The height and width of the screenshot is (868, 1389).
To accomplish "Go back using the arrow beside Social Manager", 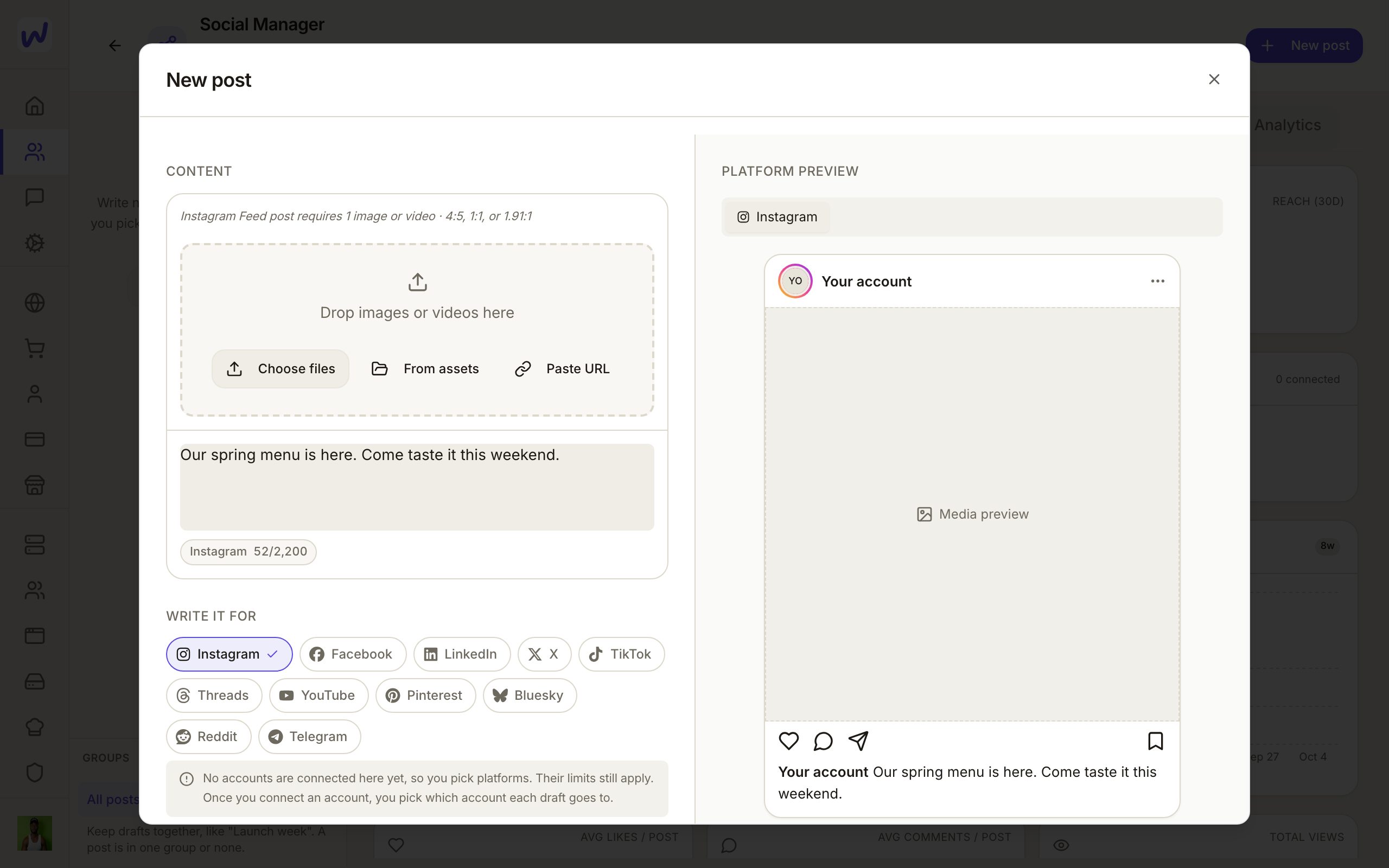I will [x=115, y=46].
